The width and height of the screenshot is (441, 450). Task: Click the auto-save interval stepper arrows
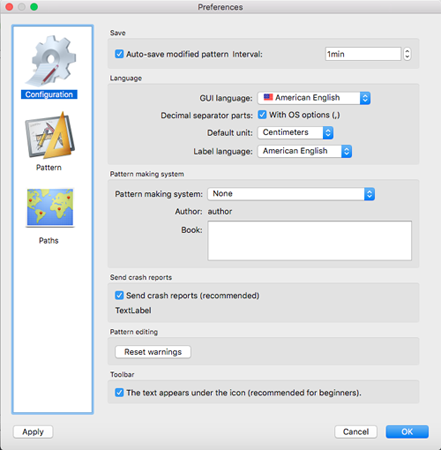click(x=407, y=54)
